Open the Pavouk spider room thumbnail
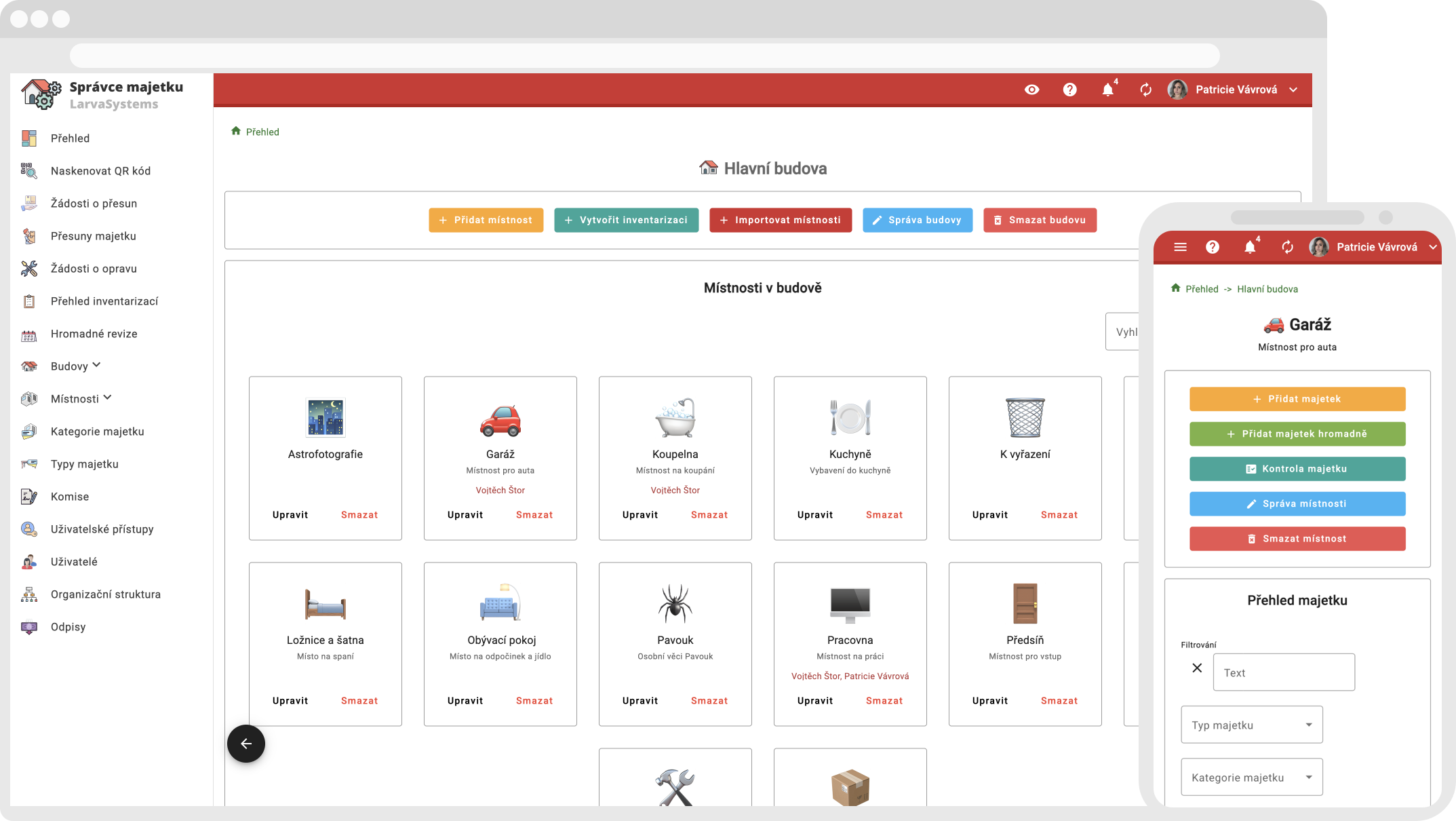The height and width of the screenshot is (821, 1456). [675, 603]
